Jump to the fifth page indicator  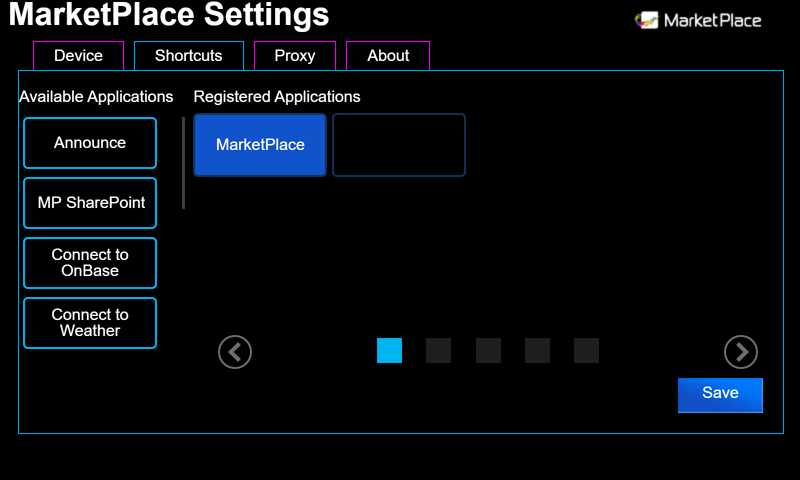(586, 350)
